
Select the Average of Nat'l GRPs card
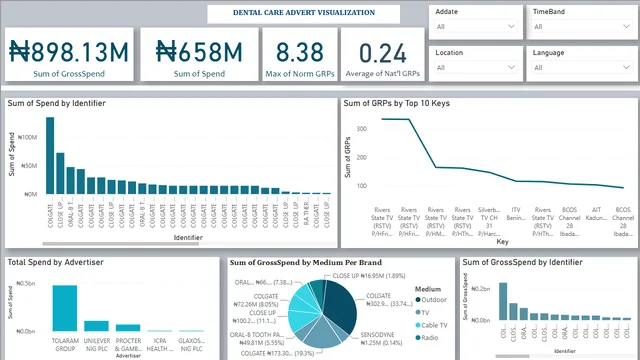pyautogui.click(x=382, y=54)
